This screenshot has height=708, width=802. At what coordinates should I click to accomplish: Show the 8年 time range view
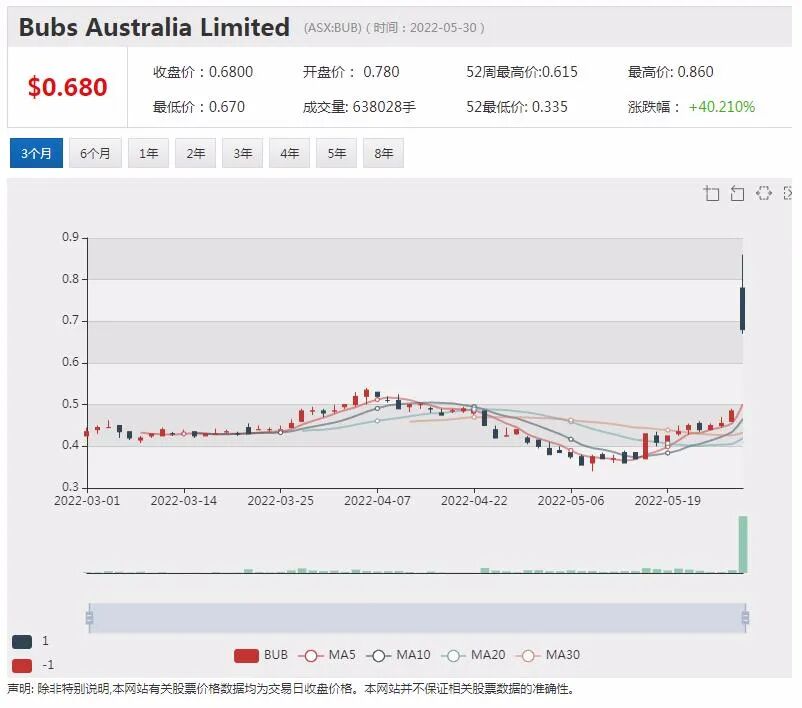384,153
